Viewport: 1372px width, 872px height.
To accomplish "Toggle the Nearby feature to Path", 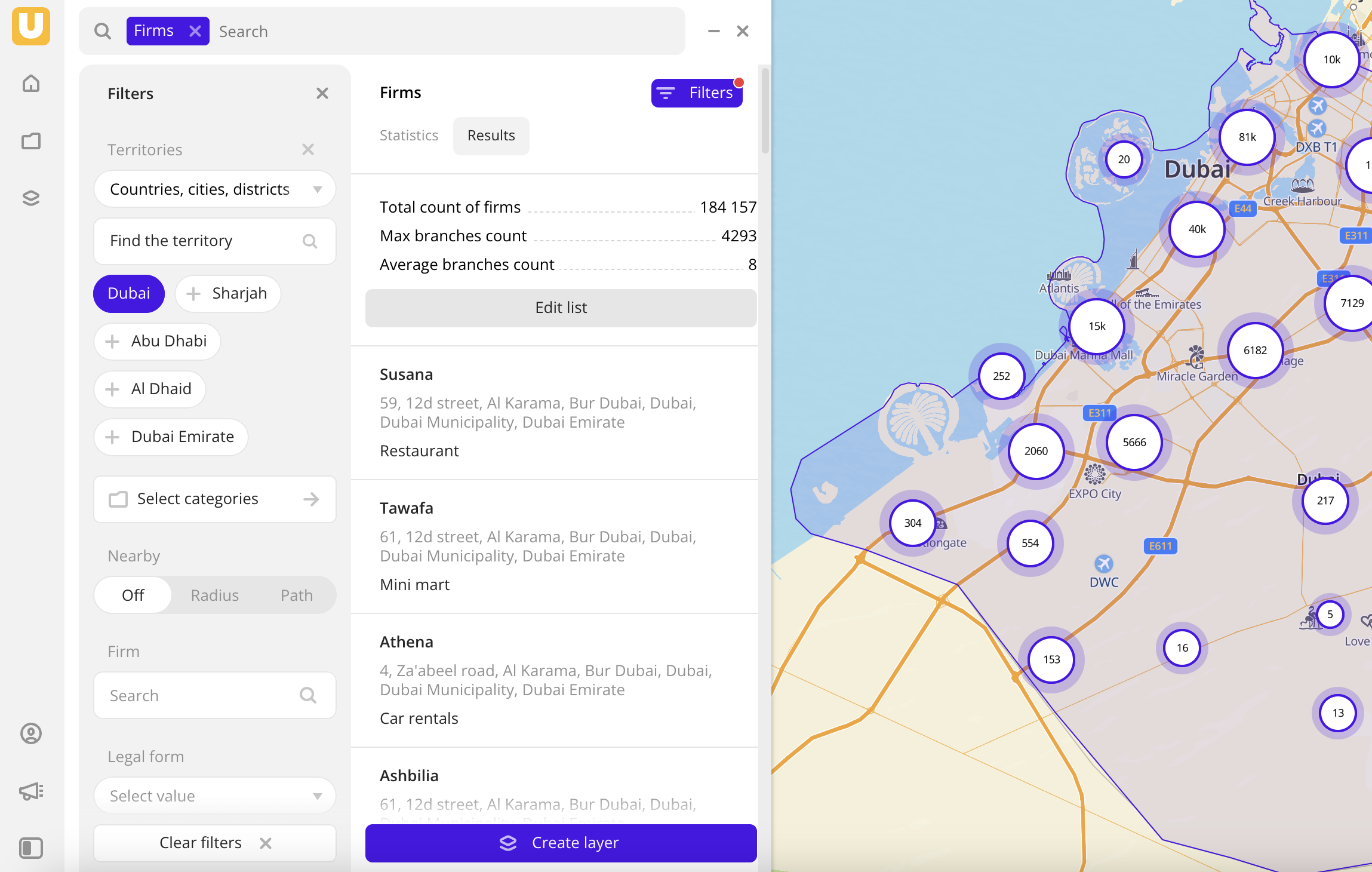I will (x=296, y=595).
